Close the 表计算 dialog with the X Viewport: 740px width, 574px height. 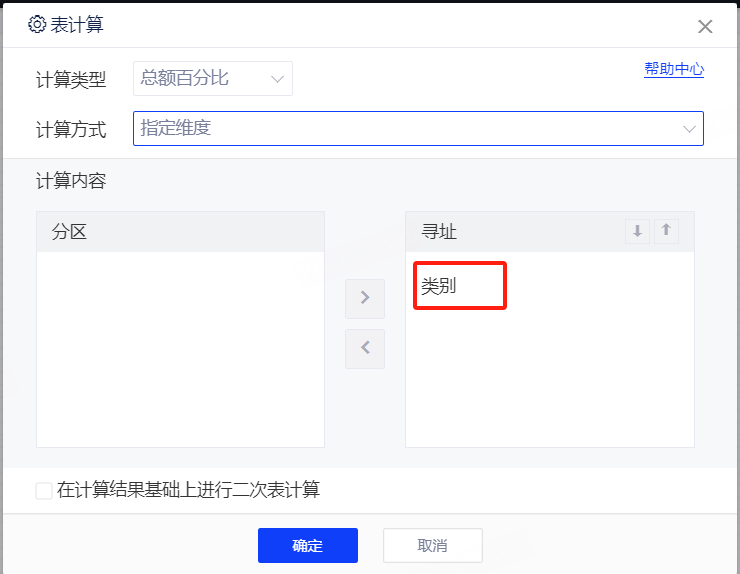705,27
